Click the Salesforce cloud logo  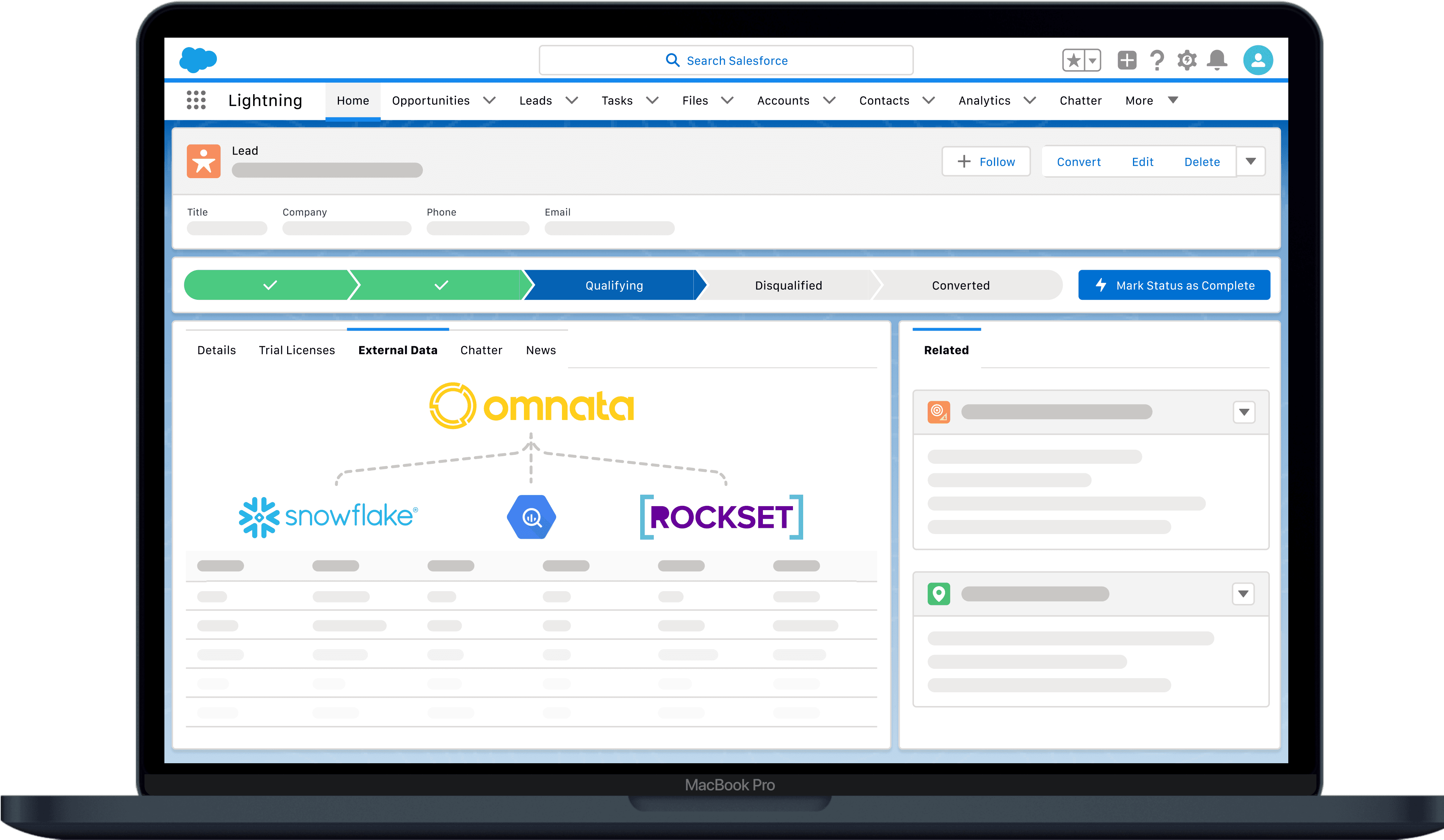[198, 60]
